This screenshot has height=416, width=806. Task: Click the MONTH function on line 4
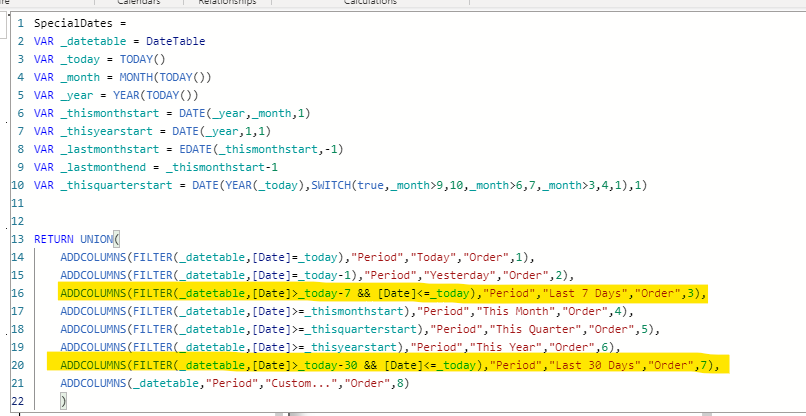136,77
